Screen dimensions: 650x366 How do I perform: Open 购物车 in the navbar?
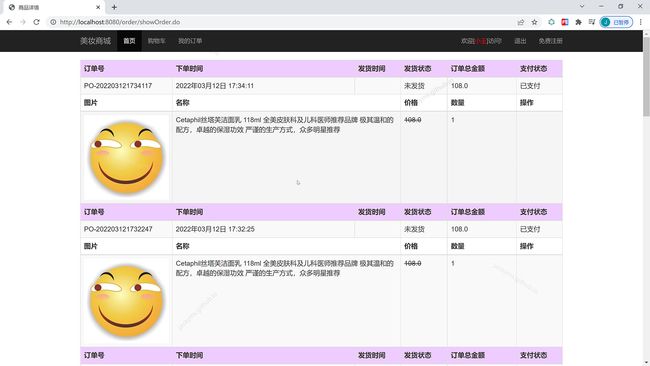(156, 41)
